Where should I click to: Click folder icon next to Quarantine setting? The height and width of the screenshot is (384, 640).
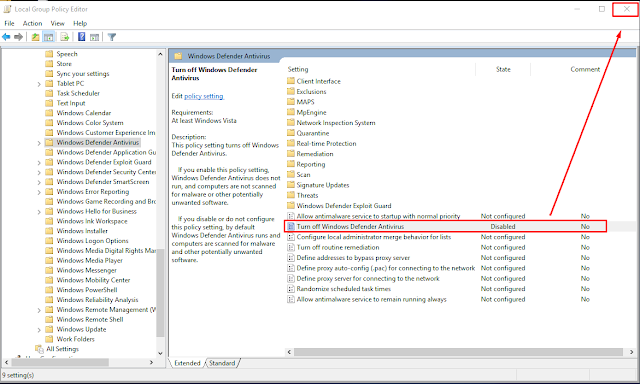(291, 133)
